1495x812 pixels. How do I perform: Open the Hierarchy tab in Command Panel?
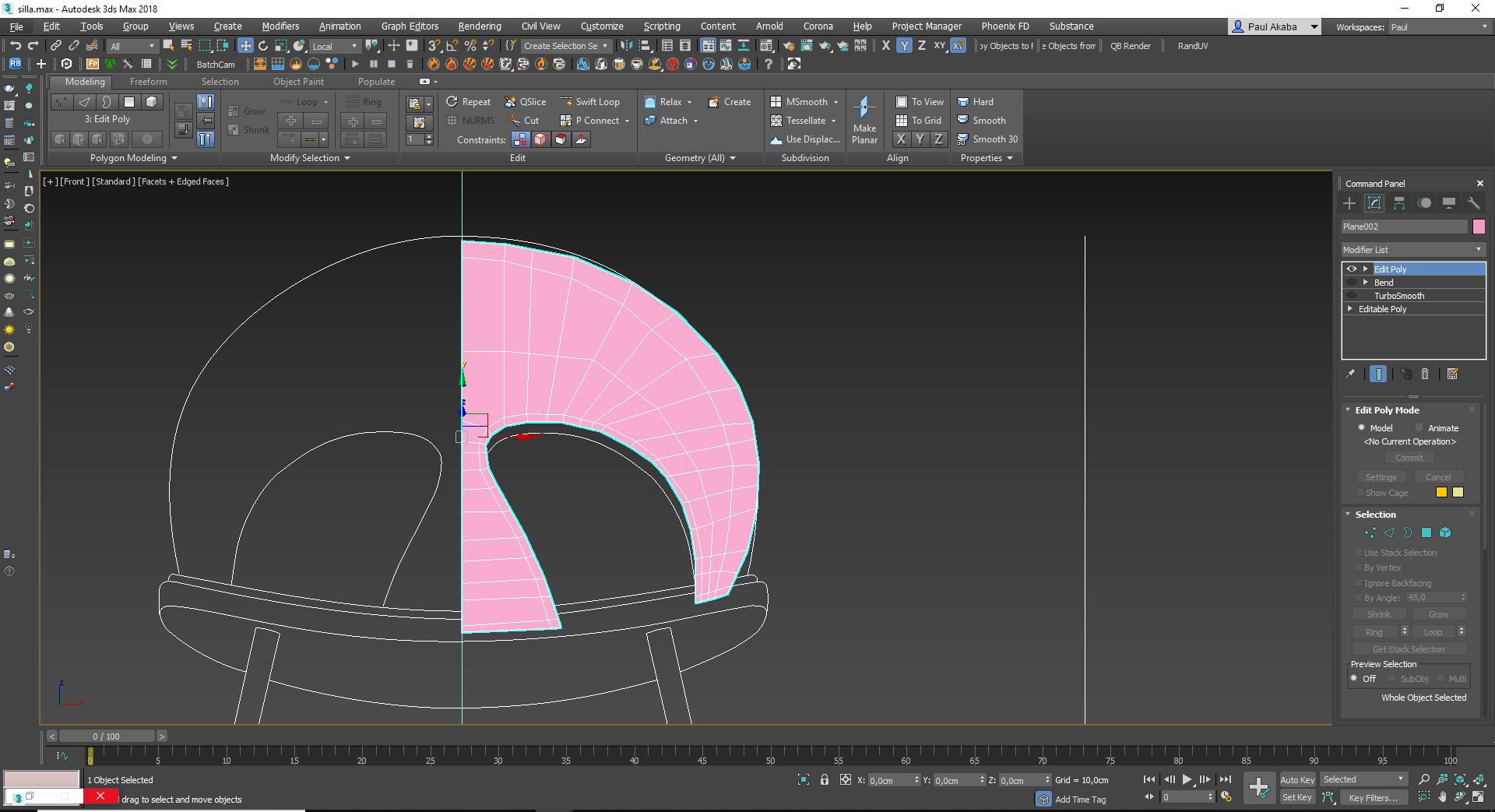point(1399,203)
